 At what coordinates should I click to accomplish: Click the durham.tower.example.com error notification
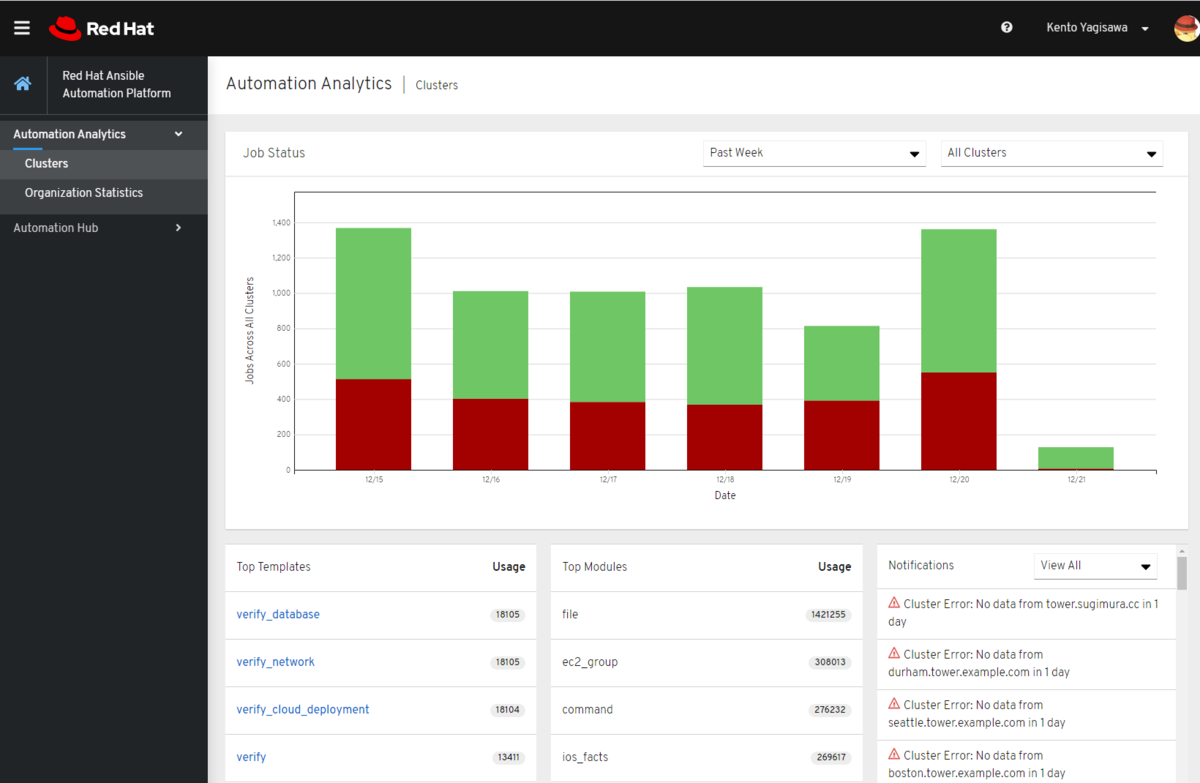click(1027, 663)
